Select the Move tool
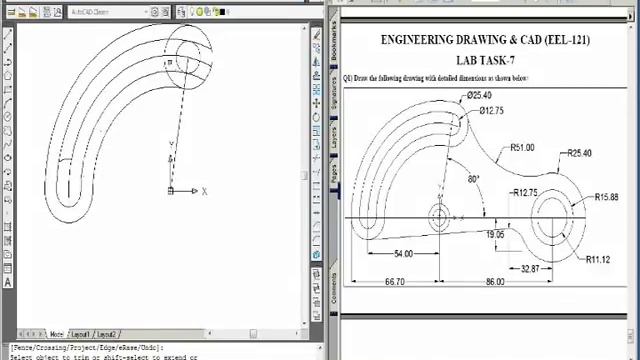 pyautogui.click(x=316, y=104)
